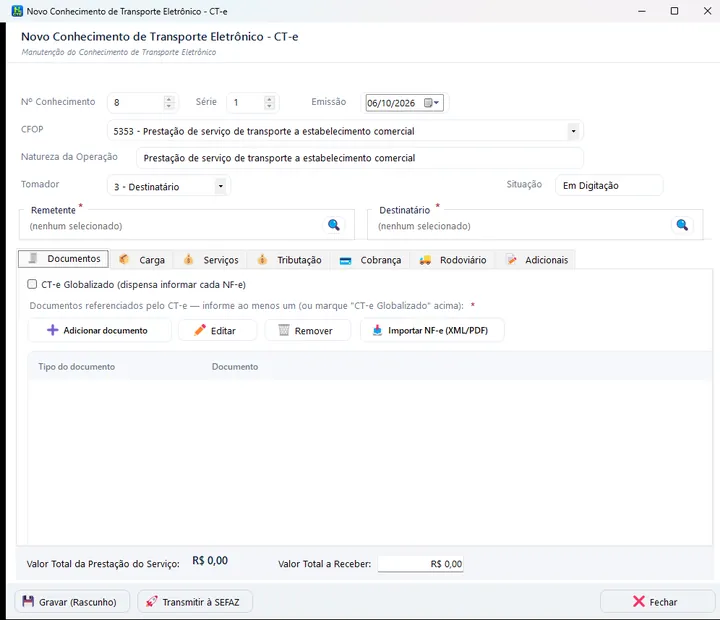720x620 pixels.
Task: Increase Nº Conhecimento with up arrow
Action: click(169, 99)
